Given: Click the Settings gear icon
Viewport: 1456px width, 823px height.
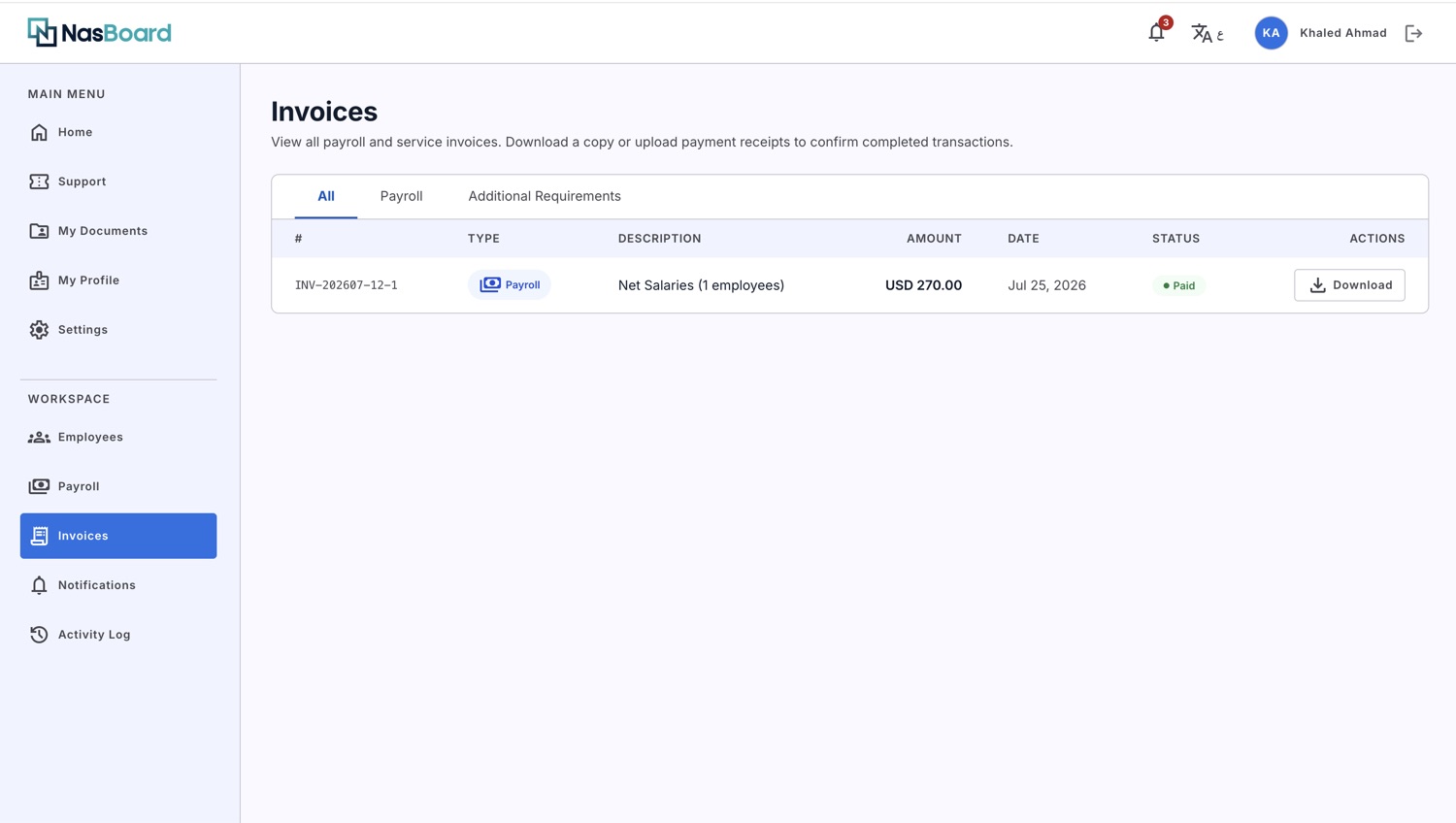Looking at the screenshot, I should (39, 330).
